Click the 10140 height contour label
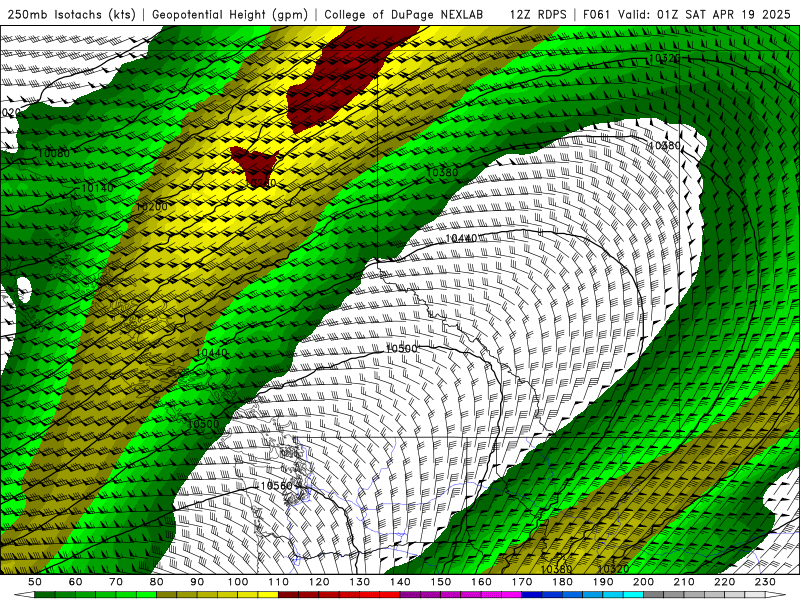This screenshot has height=600, width=800. coord(97,188)
